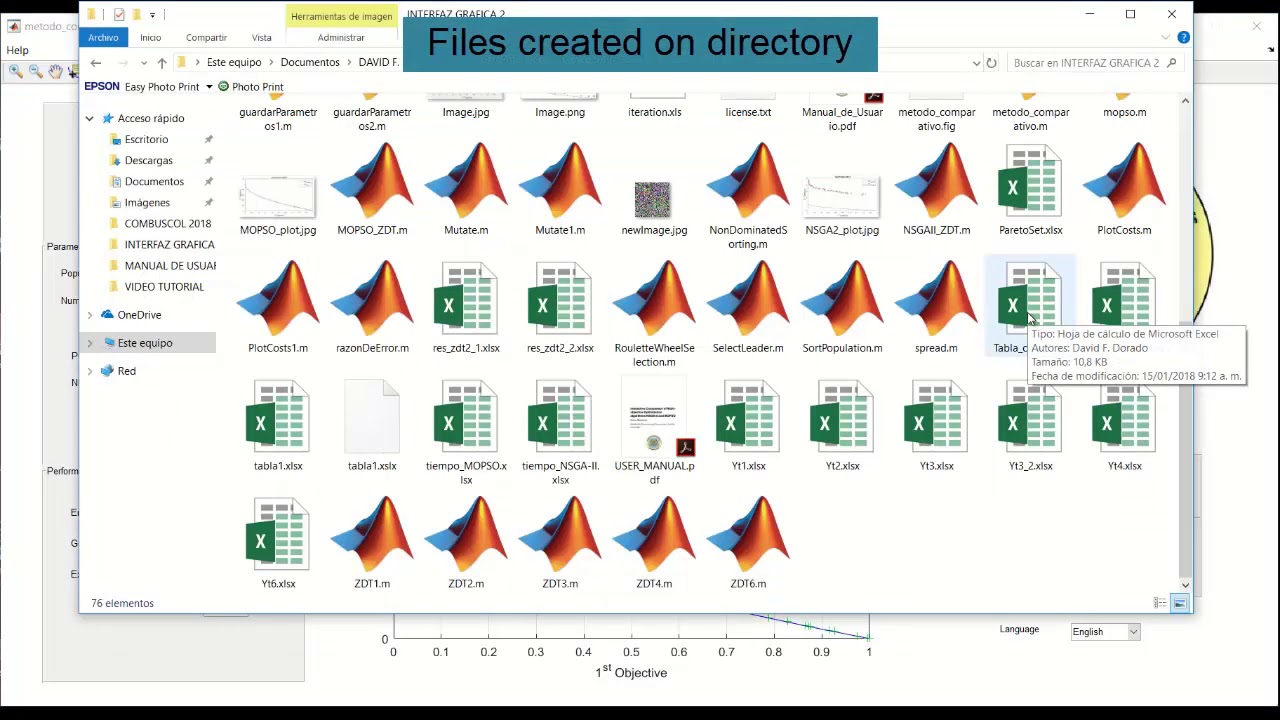Open Descargas in quick access
The height and width of the screenshot is (720, 1280).
[148, 160]
